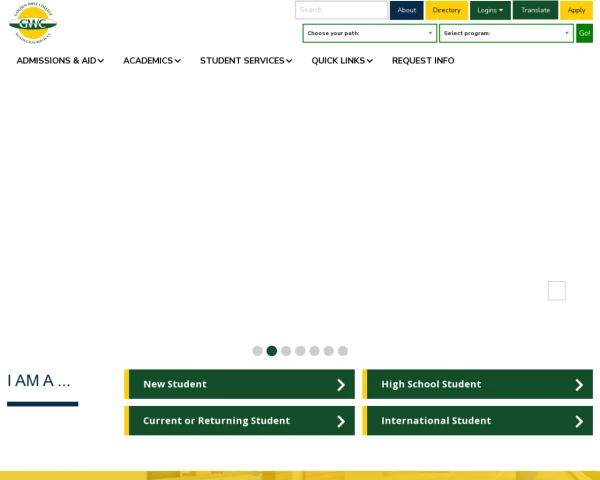Click the arrow icon on International Student
The height and width of the screenshot is (480, 600).
coord(578,421)
